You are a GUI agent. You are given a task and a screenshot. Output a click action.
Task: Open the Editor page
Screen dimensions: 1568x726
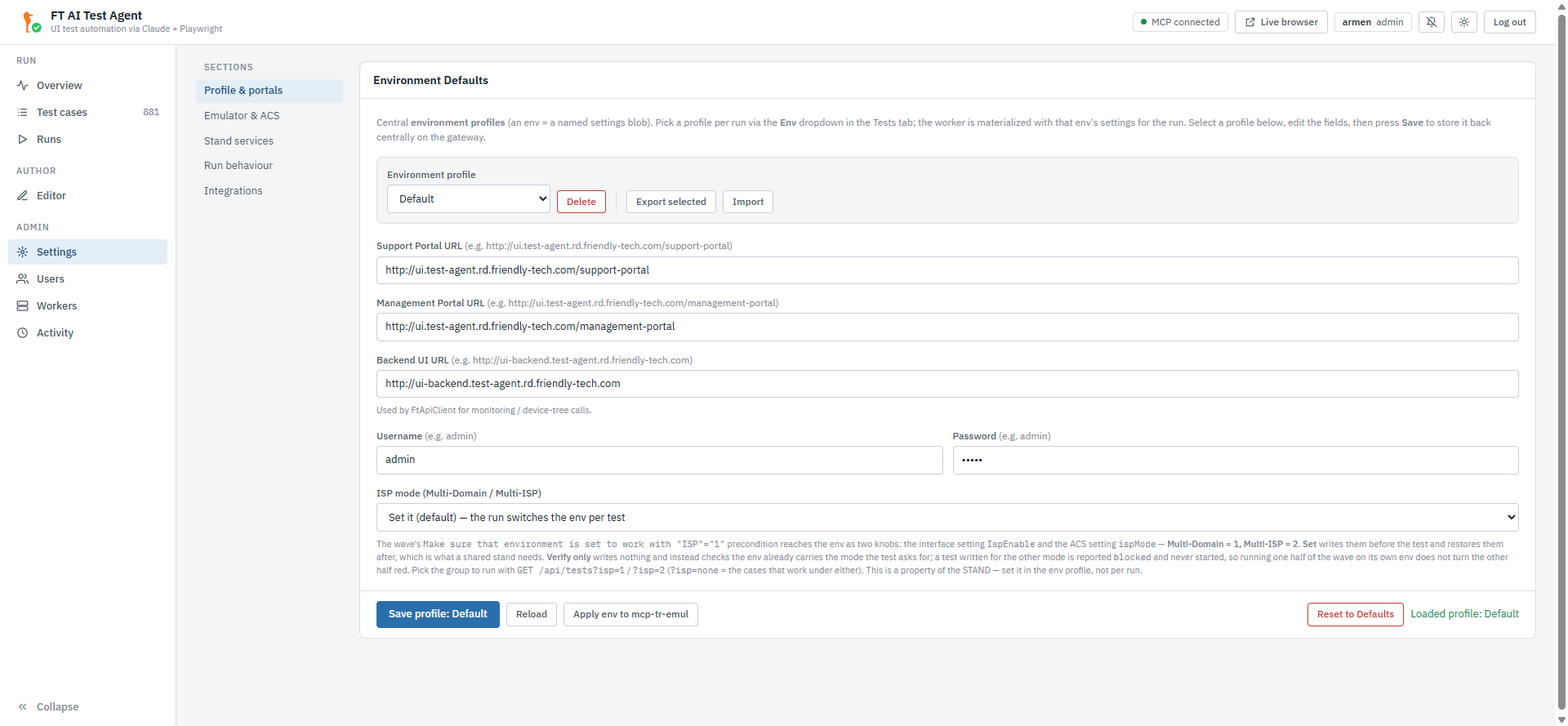(x=88, y=196)
